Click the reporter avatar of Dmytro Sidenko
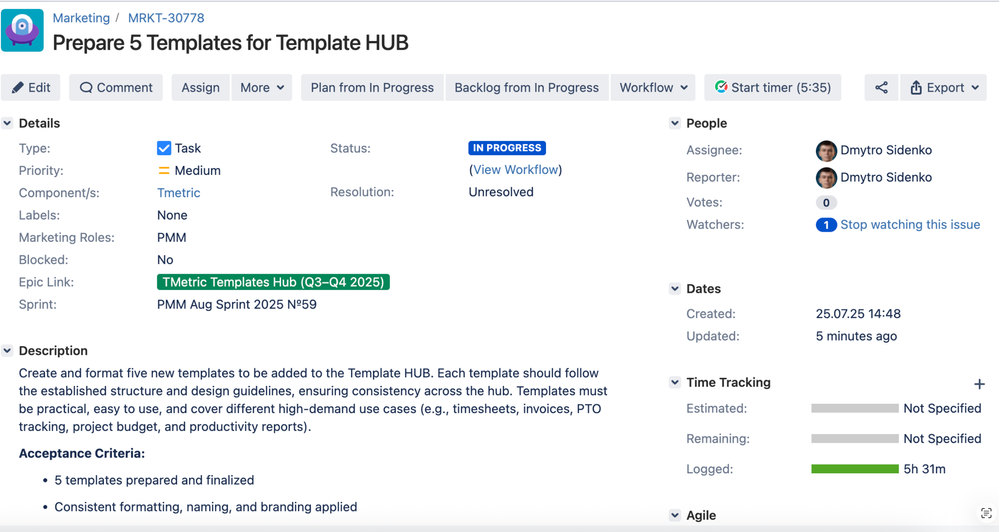999x532 pixels. coord(826,178)
